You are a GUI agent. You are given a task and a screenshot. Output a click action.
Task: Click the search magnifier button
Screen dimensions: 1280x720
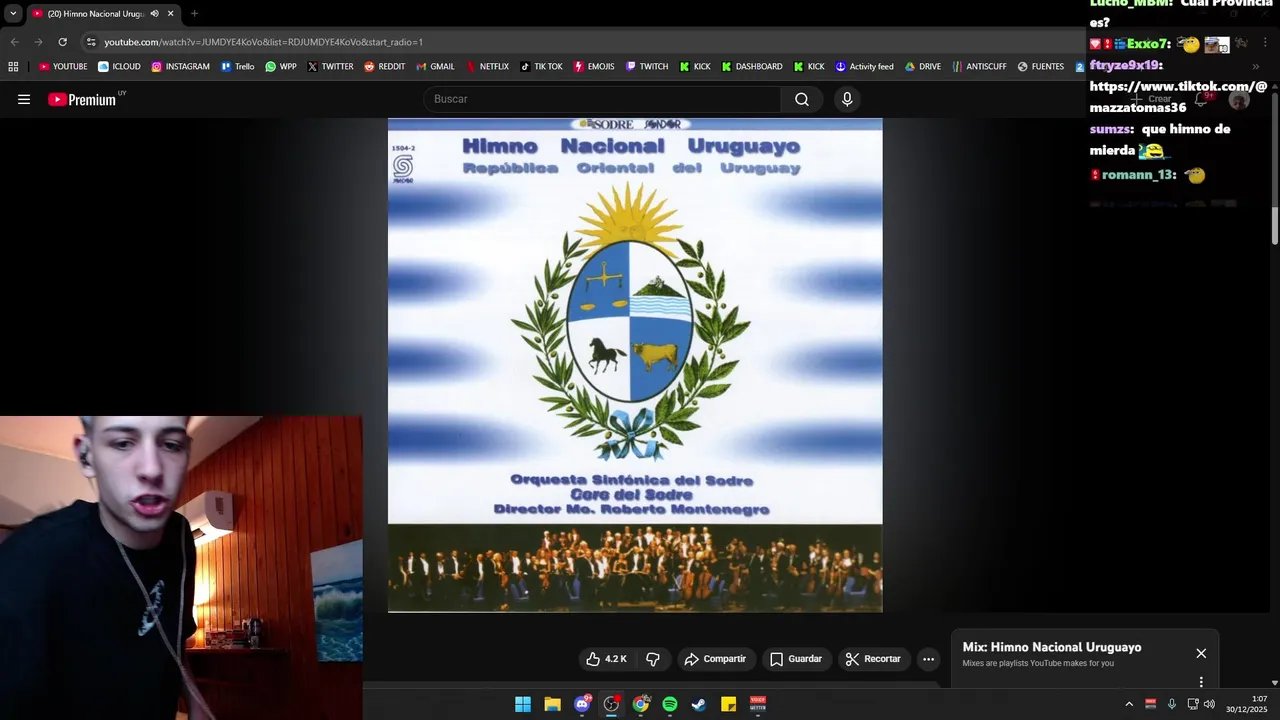click(x=802, y=99)
